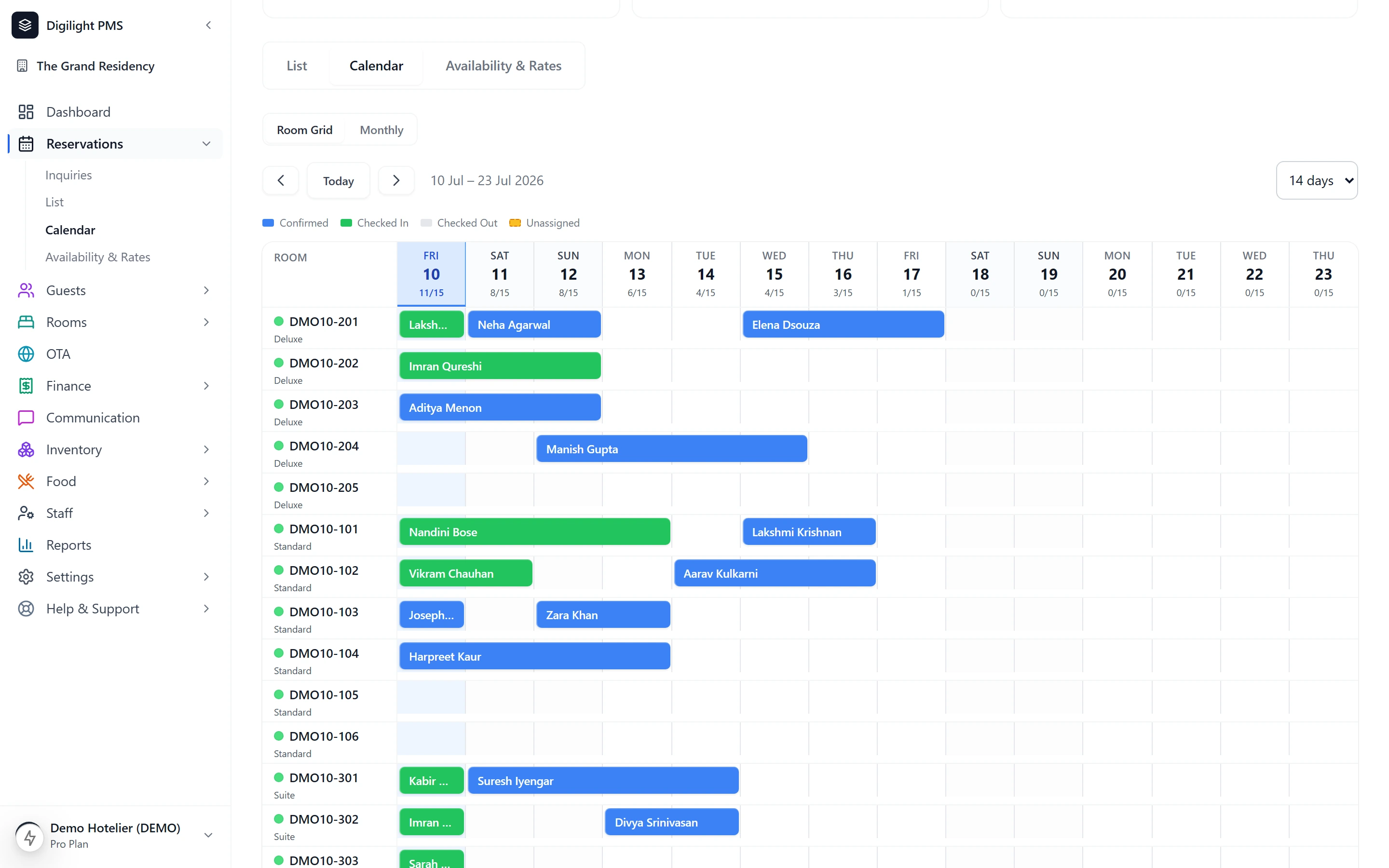1389x868 pixels.
Task: Switch to Room Grid view
Action: coord(304,130)
